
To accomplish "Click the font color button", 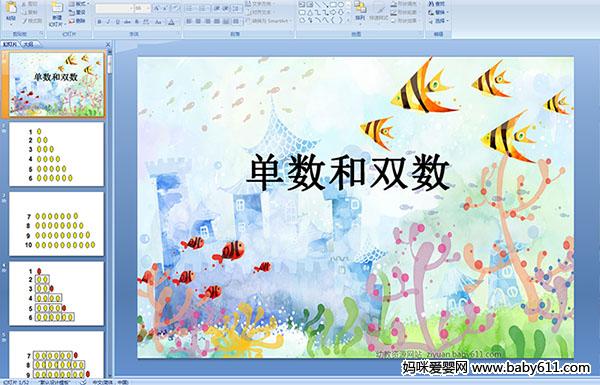I will coord(172,22).
